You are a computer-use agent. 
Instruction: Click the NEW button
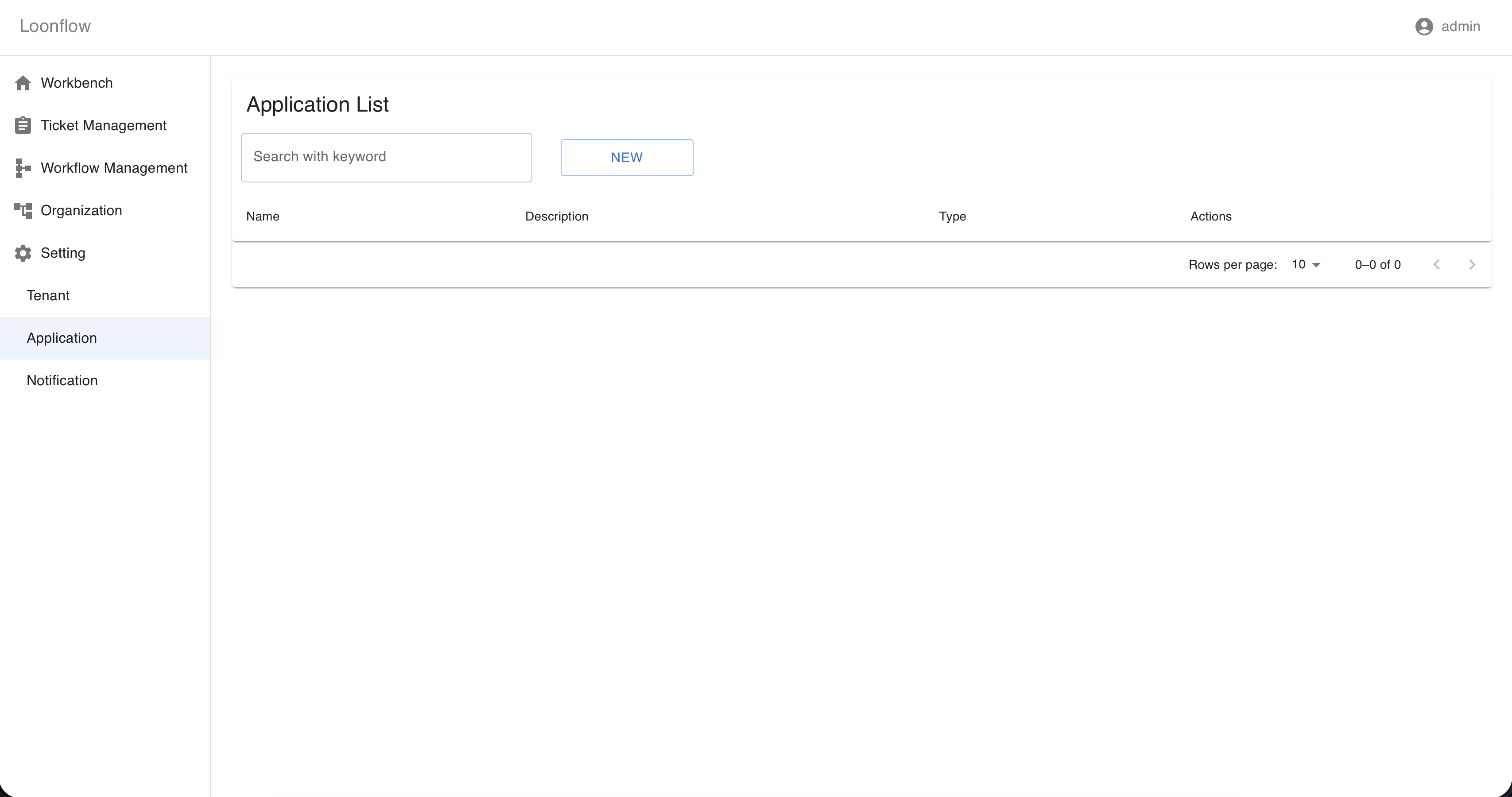[626, 157]
